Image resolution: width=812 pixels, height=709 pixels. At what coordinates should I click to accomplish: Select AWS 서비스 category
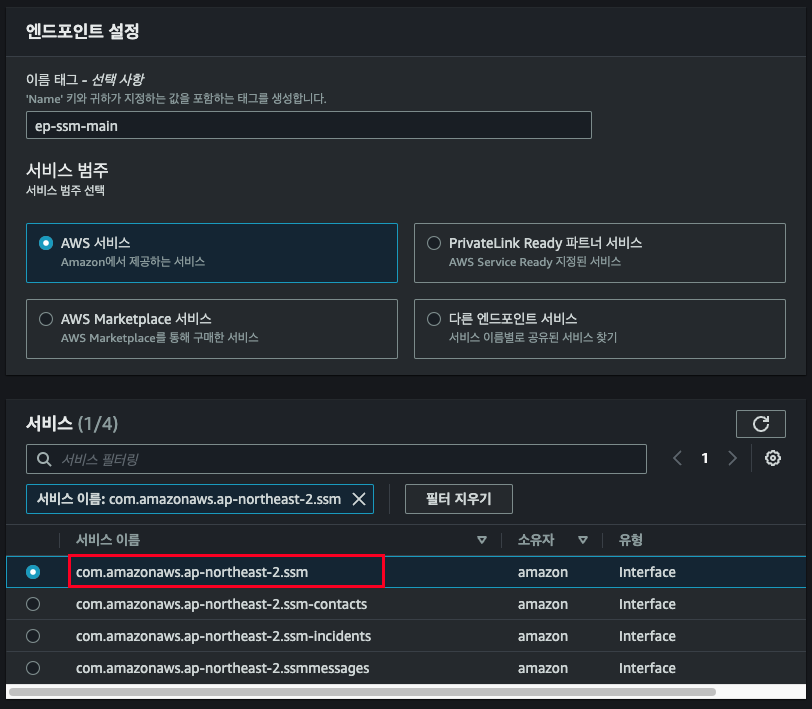(x=212, y=253)
